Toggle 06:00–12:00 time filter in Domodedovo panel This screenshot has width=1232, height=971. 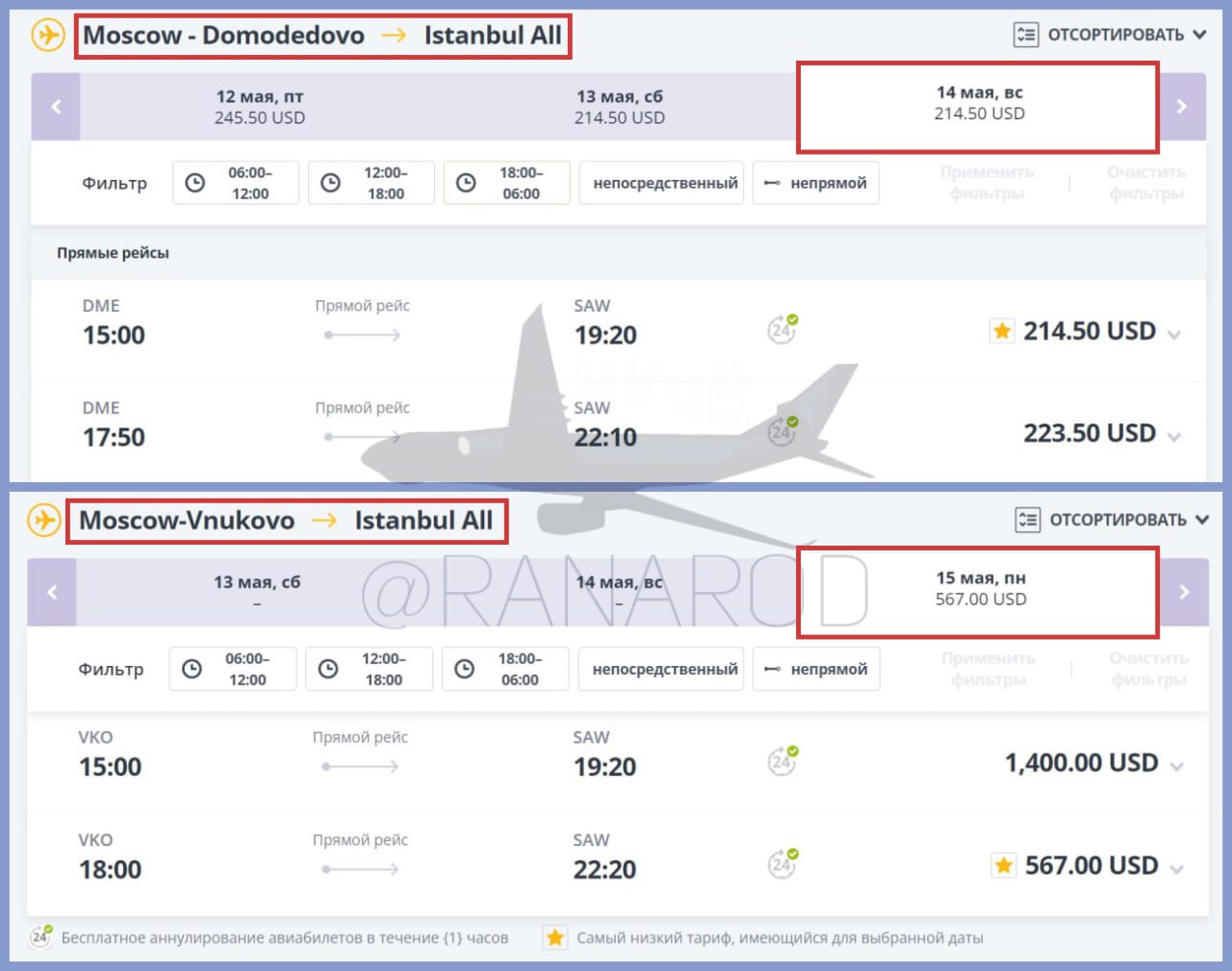point(236,183)
